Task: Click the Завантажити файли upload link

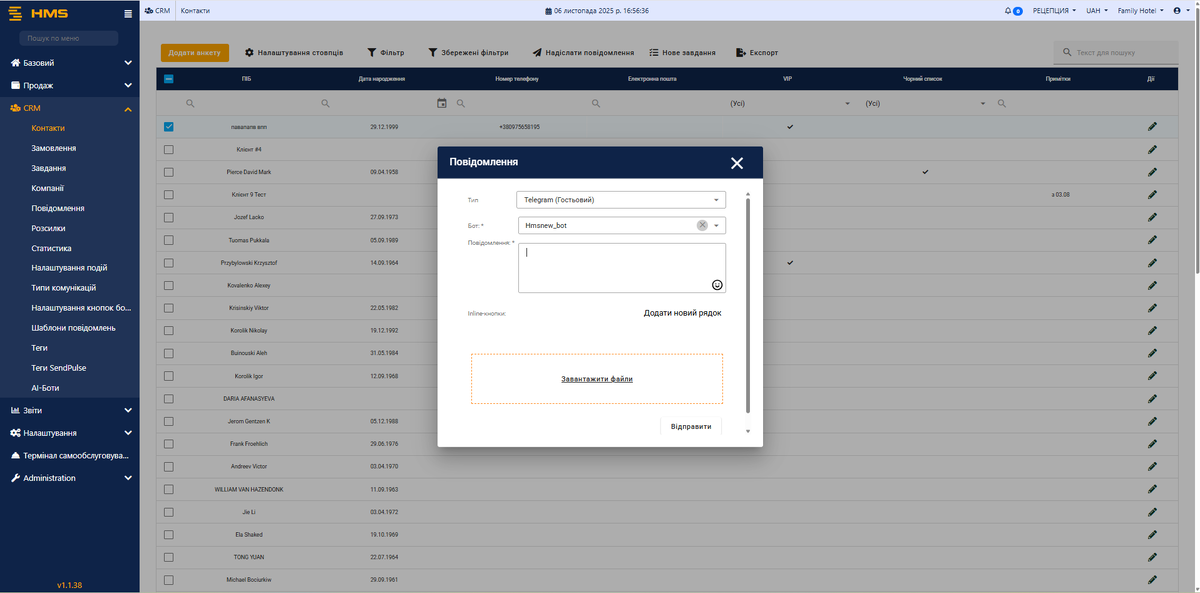Action: point(597,379)
